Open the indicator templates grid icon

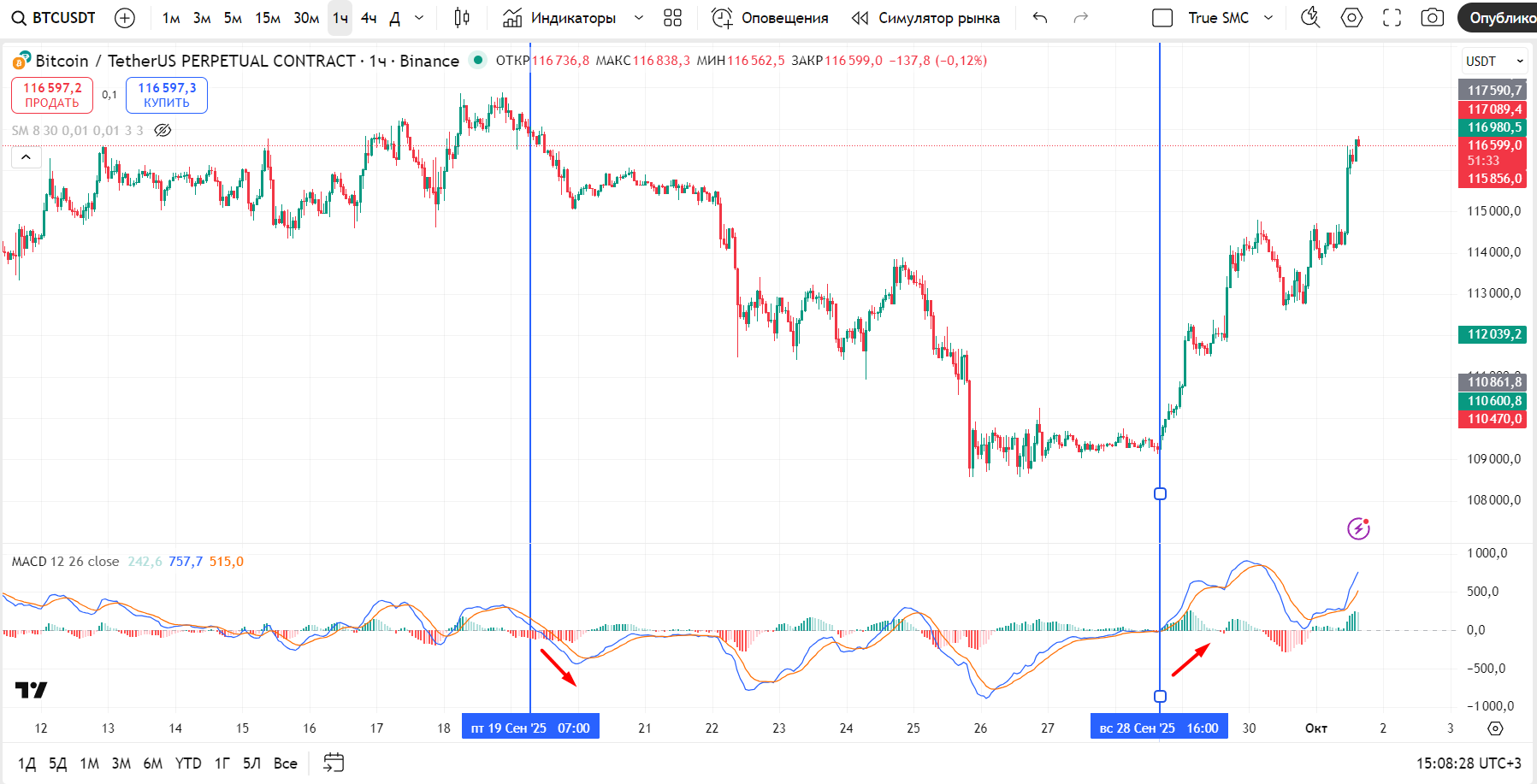click(x=673, y=18)
